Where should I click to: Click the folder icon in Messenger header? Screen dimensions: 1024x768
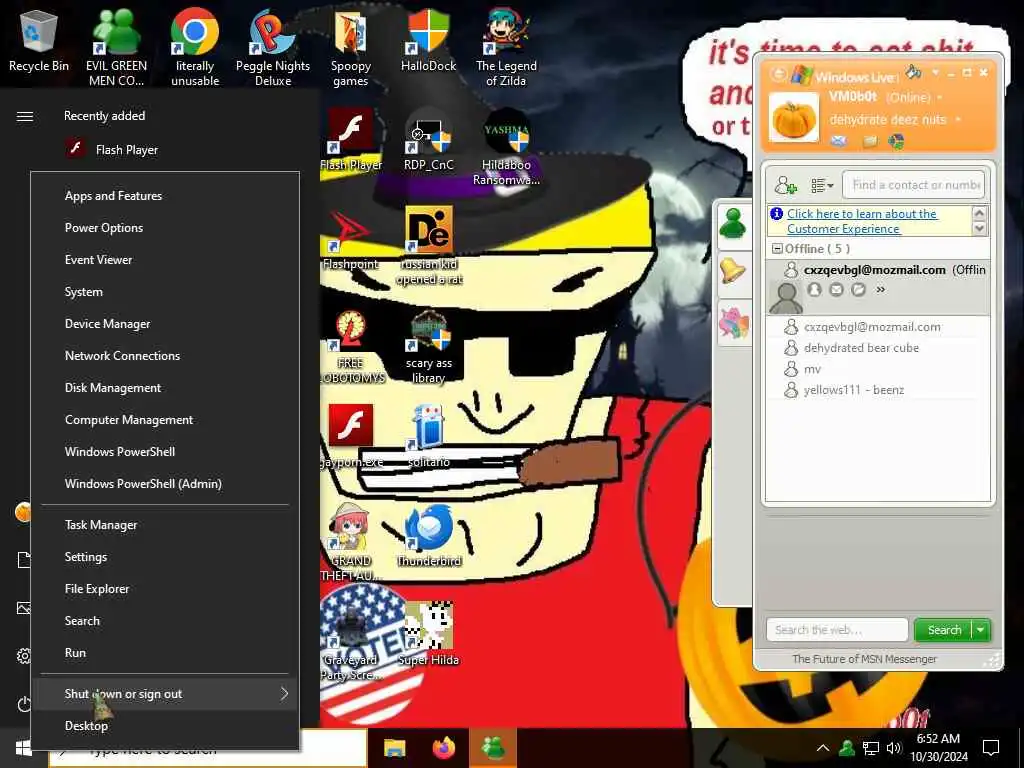click(x=869, y=141)
